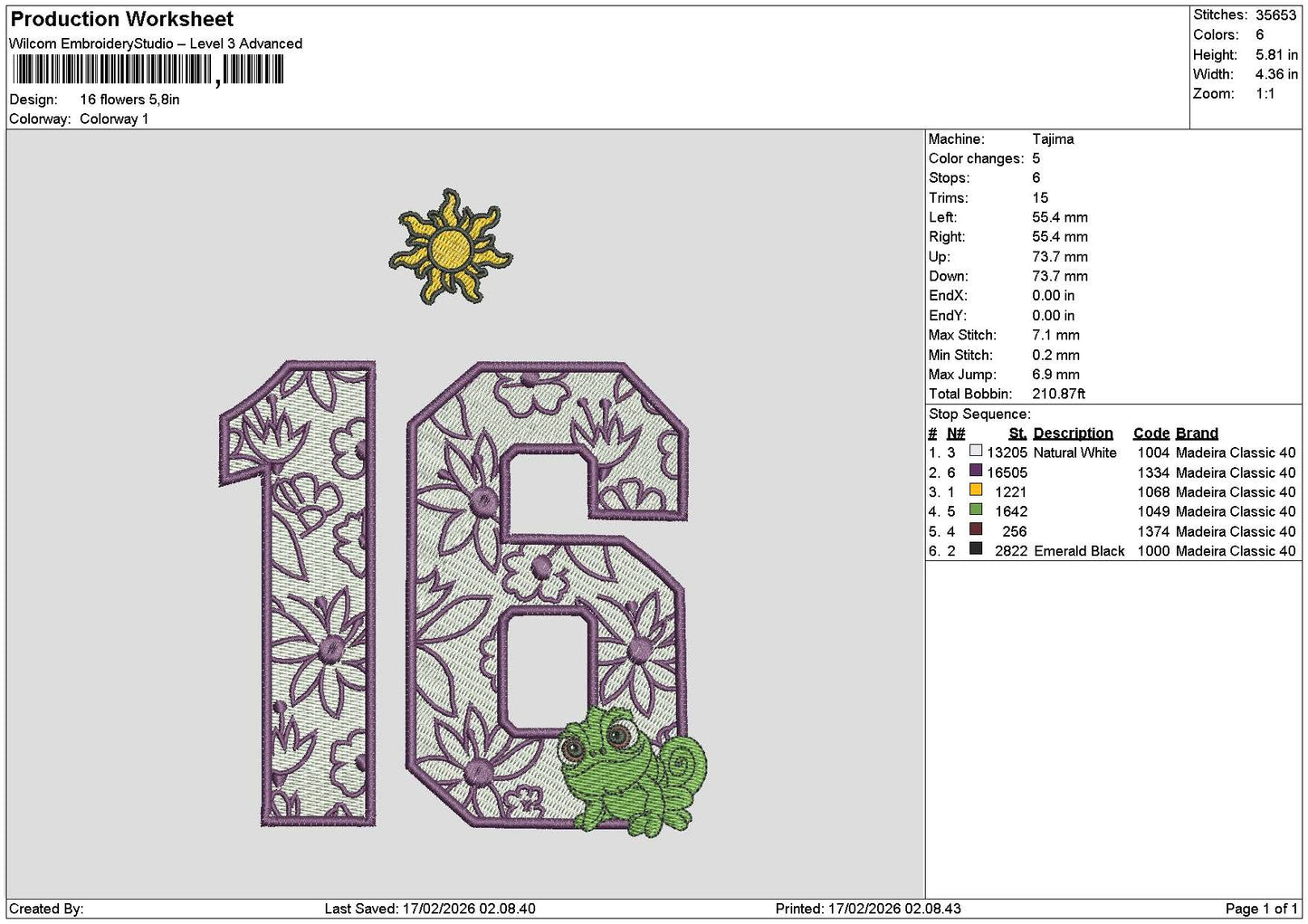
Task: Pick the yellow swatch for code 1068
Action: (x=976, y=491)
